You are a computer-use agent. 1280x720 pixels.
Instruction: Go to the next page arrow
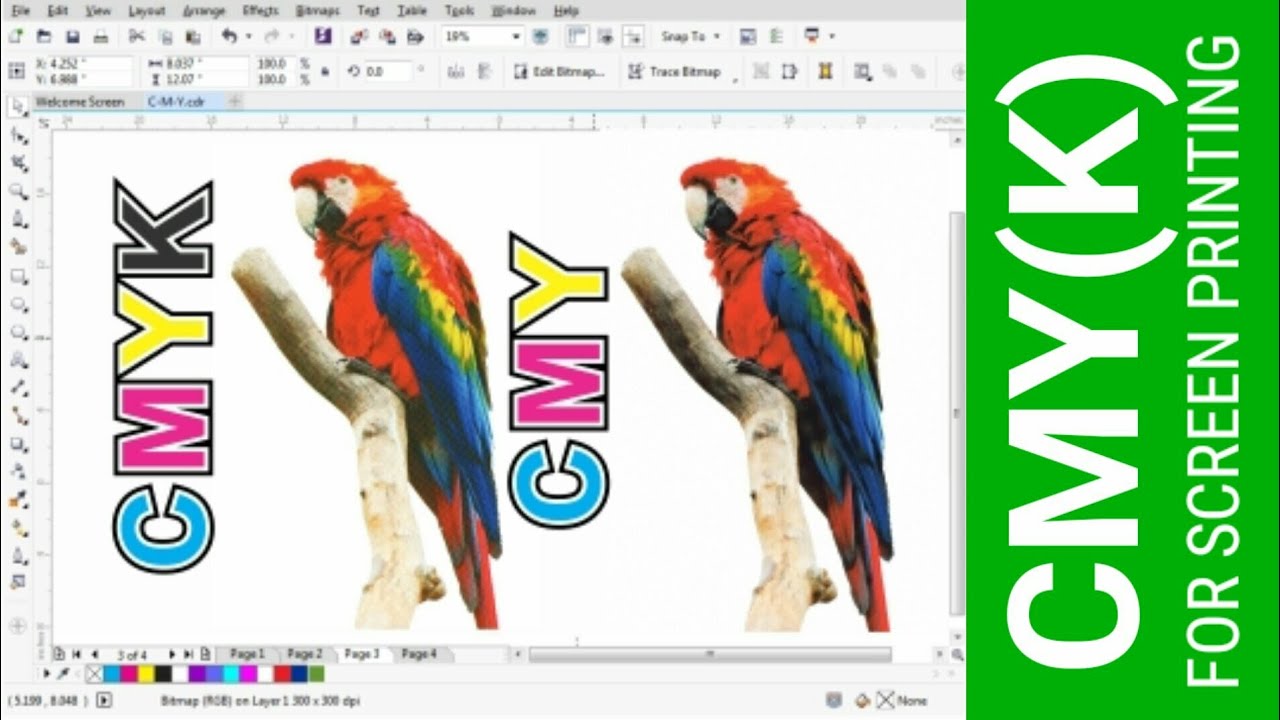172,654
